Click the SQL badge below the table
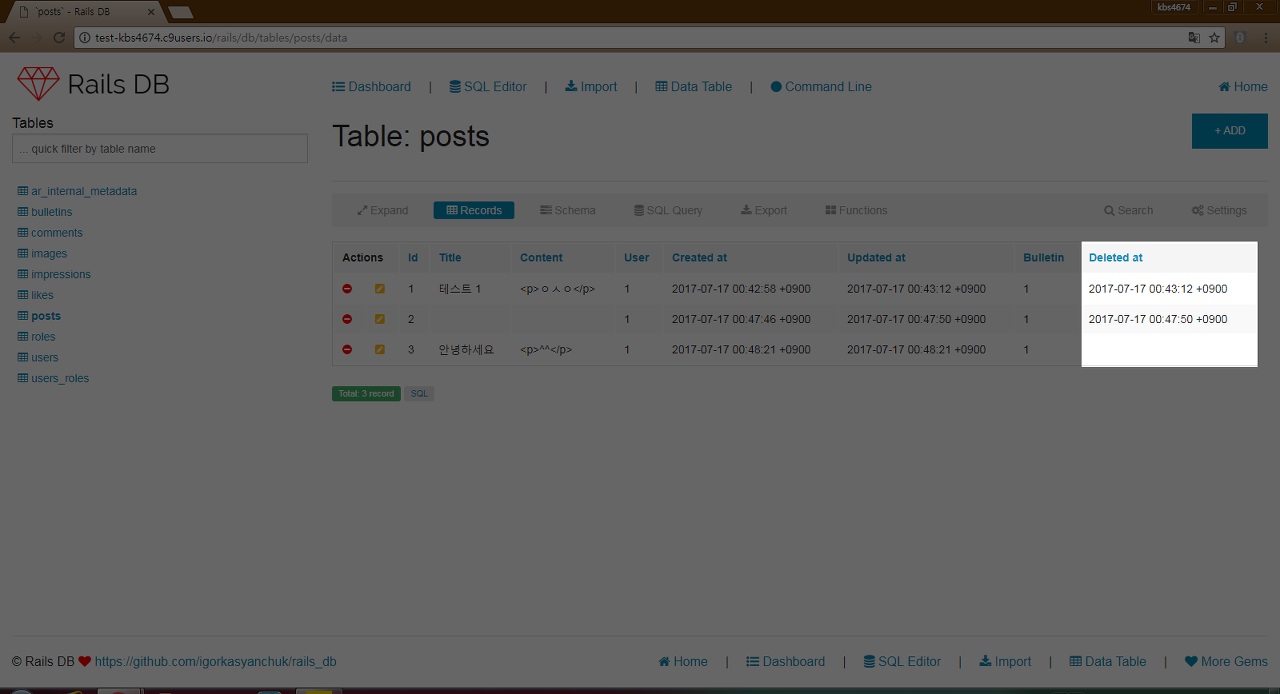Viewport: 1280px width, 694px height. (419, 394)
